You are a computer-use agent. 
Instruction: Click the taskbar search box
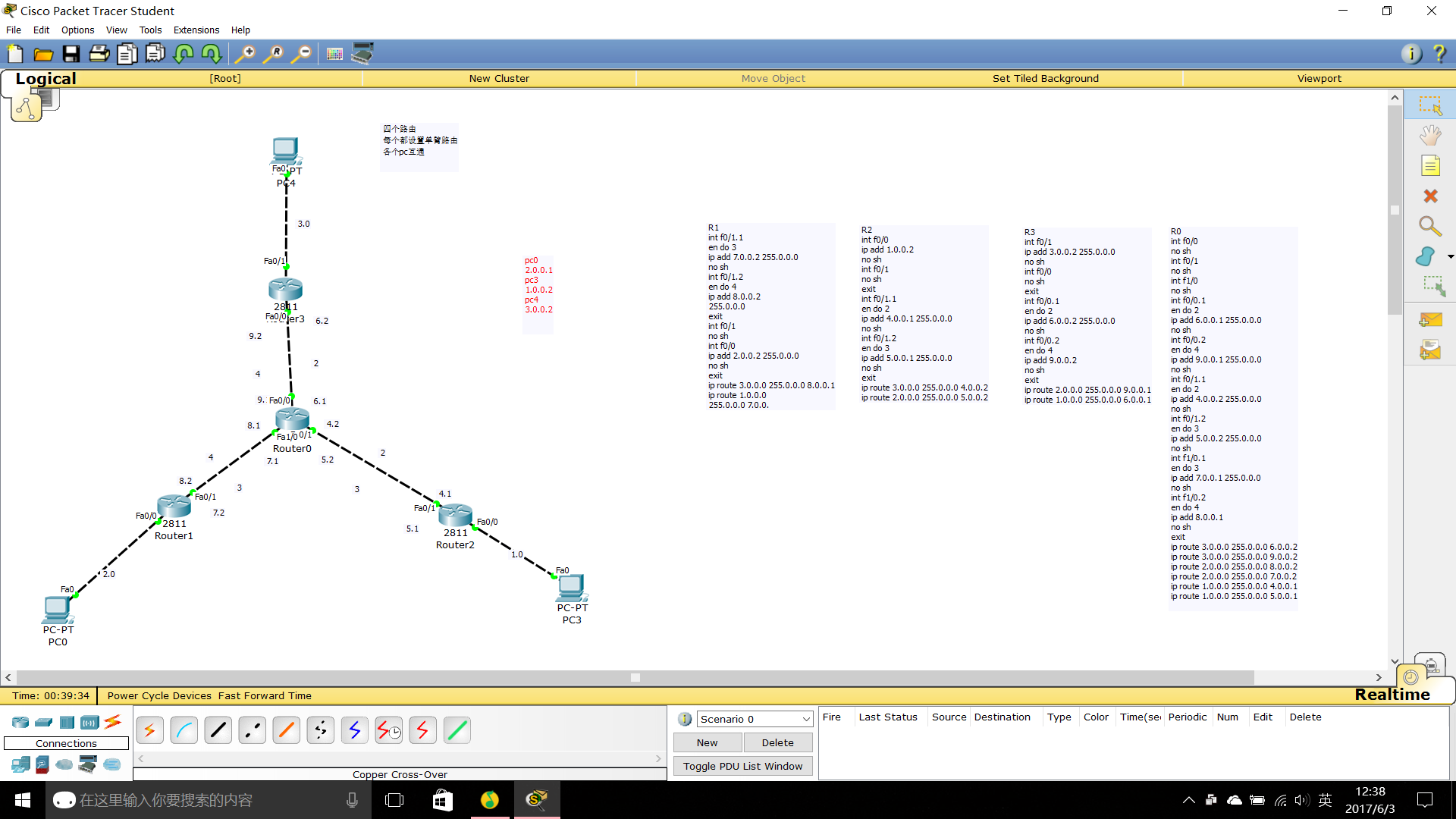tap(209, 800)
